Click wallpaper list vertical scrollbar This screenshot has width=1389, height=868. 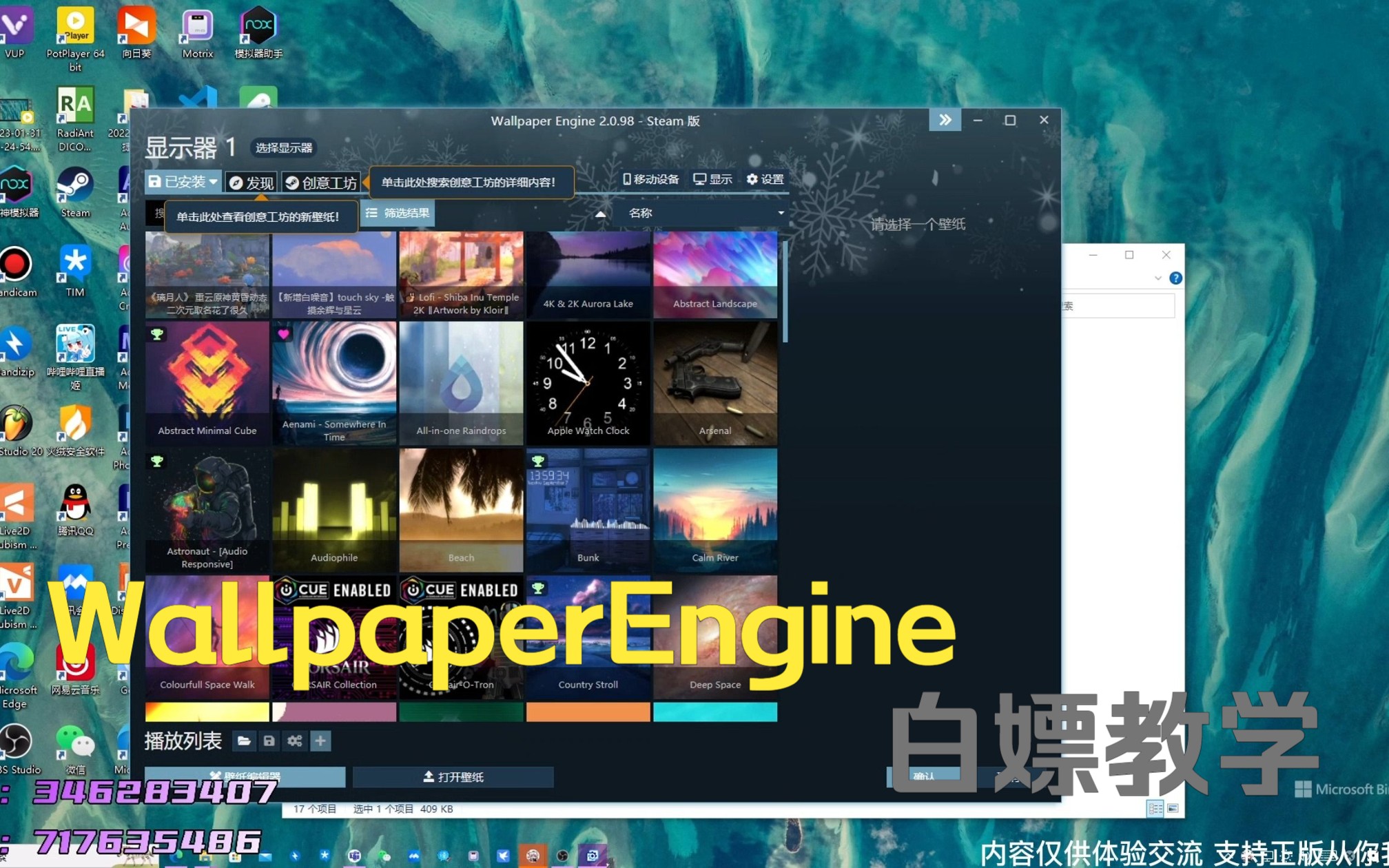click(x=785, y=291)
